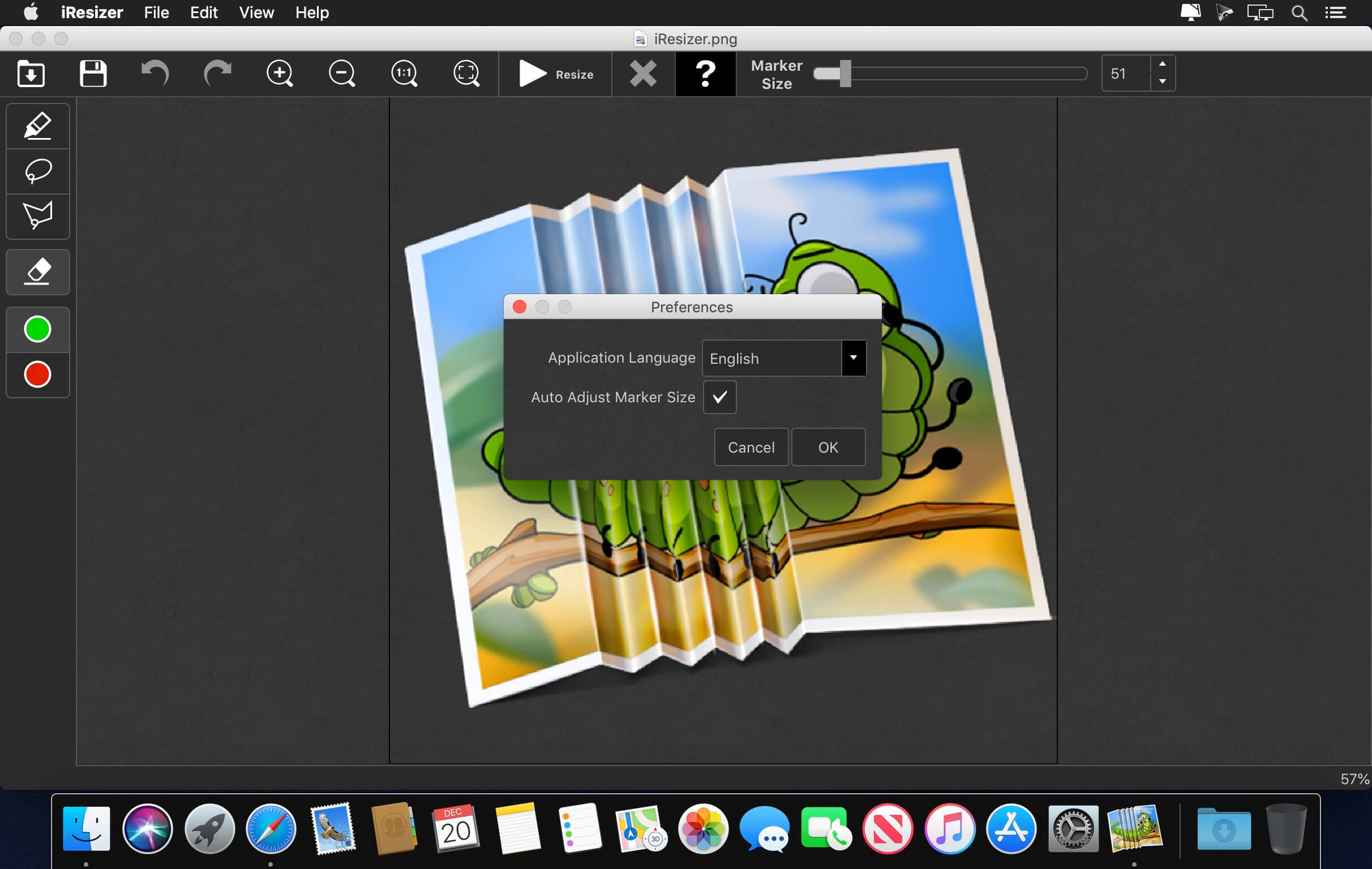Click Cancel in the Preferences dialog
The height and width of the screenshot is (869, 1372).
coord(751,447)
